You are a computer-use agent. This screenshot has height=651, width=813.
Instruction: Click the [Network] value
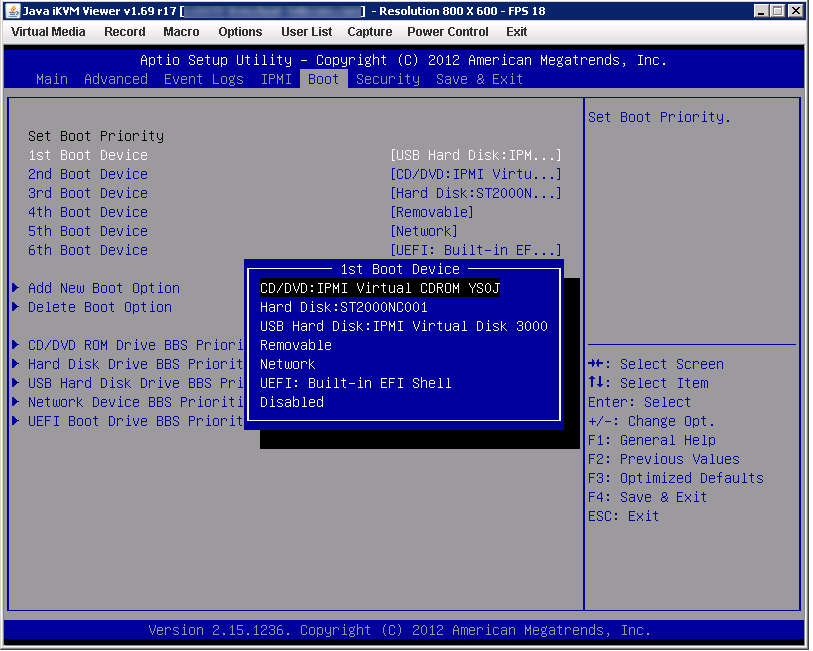(424, 231)
